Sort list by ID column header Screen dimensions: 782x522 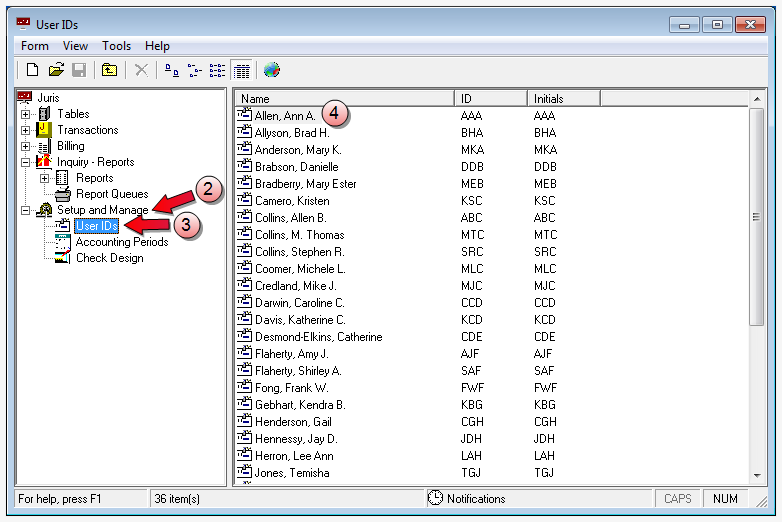pos(491,98)
